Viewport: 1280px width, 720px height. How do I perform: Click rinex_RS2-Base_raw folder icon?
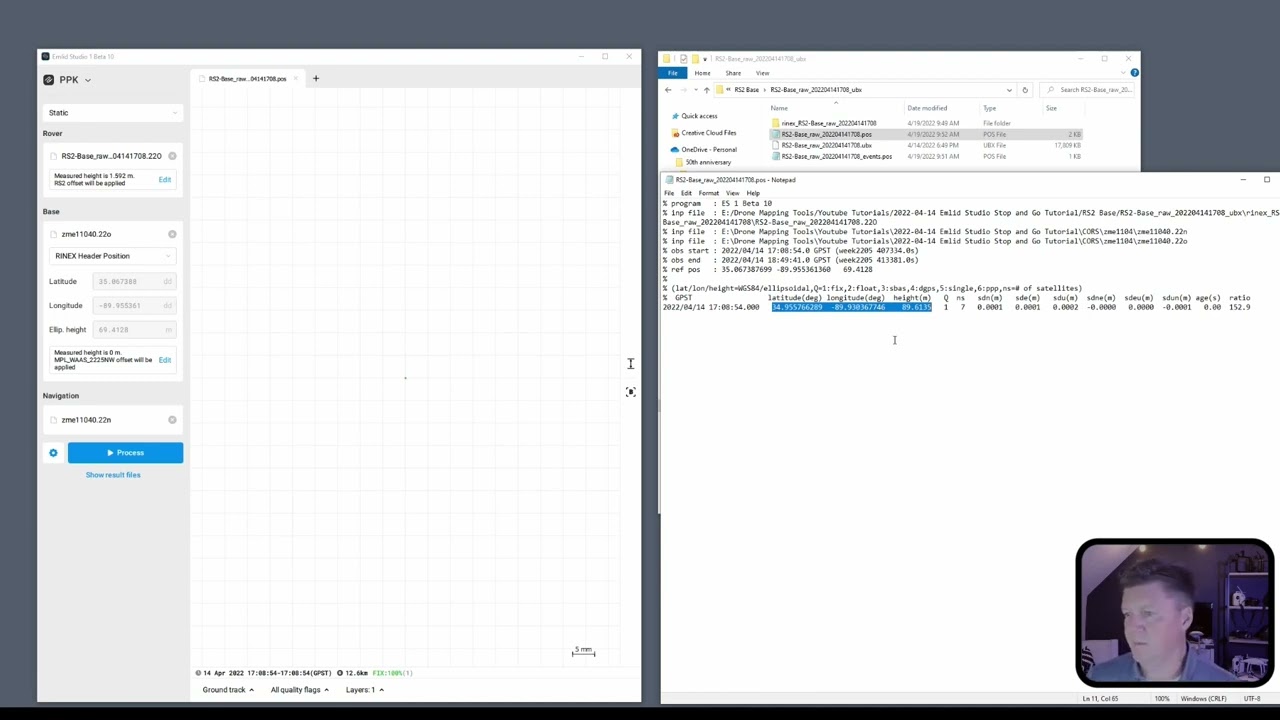(775, 123)
